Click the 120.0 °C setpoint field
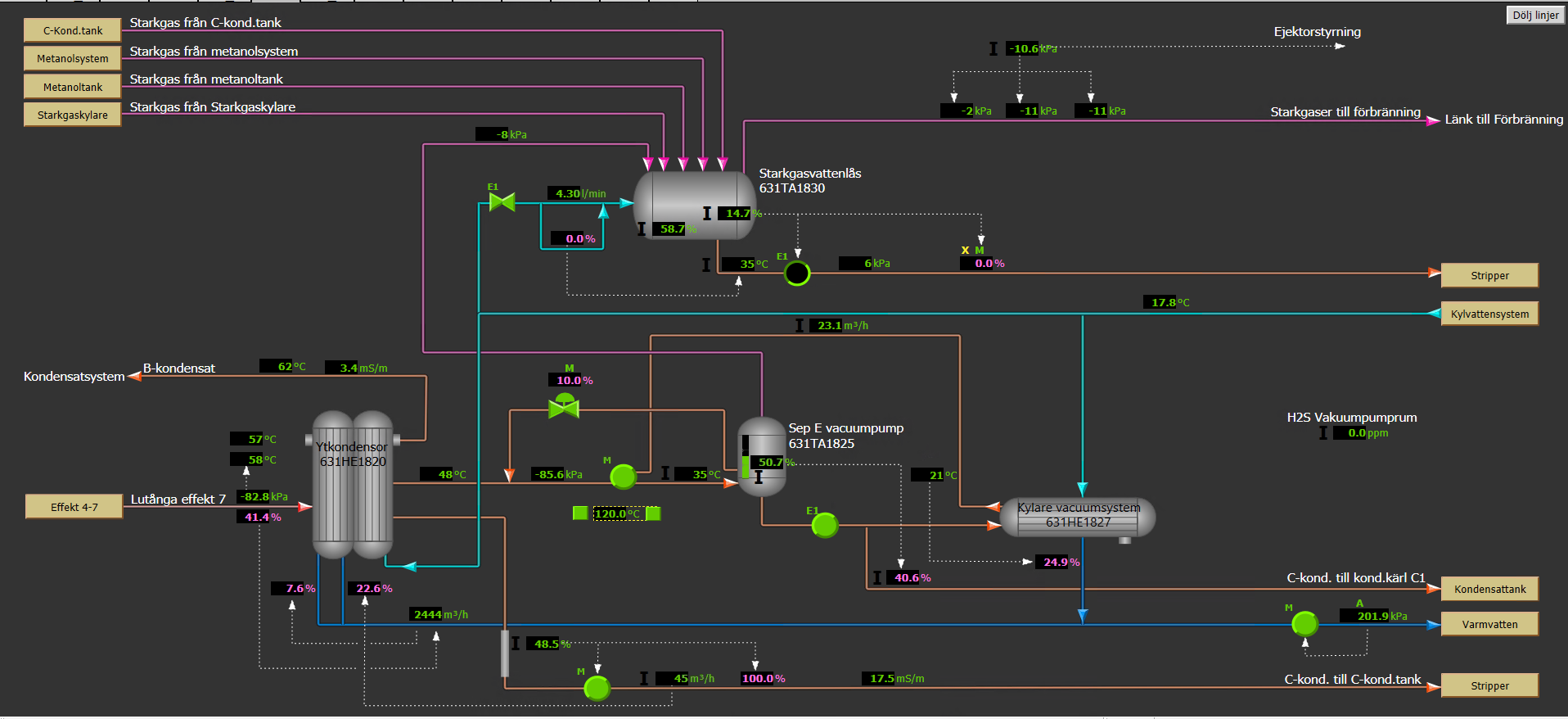This screenshot has height=719, width=1568. click(x=616, y=513)
